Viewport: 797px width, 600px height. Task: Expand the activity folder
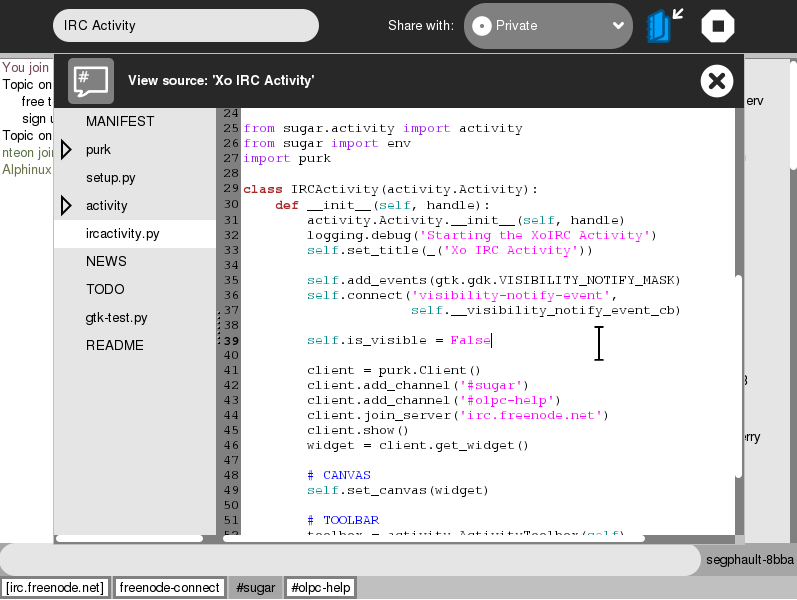pos(66,205)
